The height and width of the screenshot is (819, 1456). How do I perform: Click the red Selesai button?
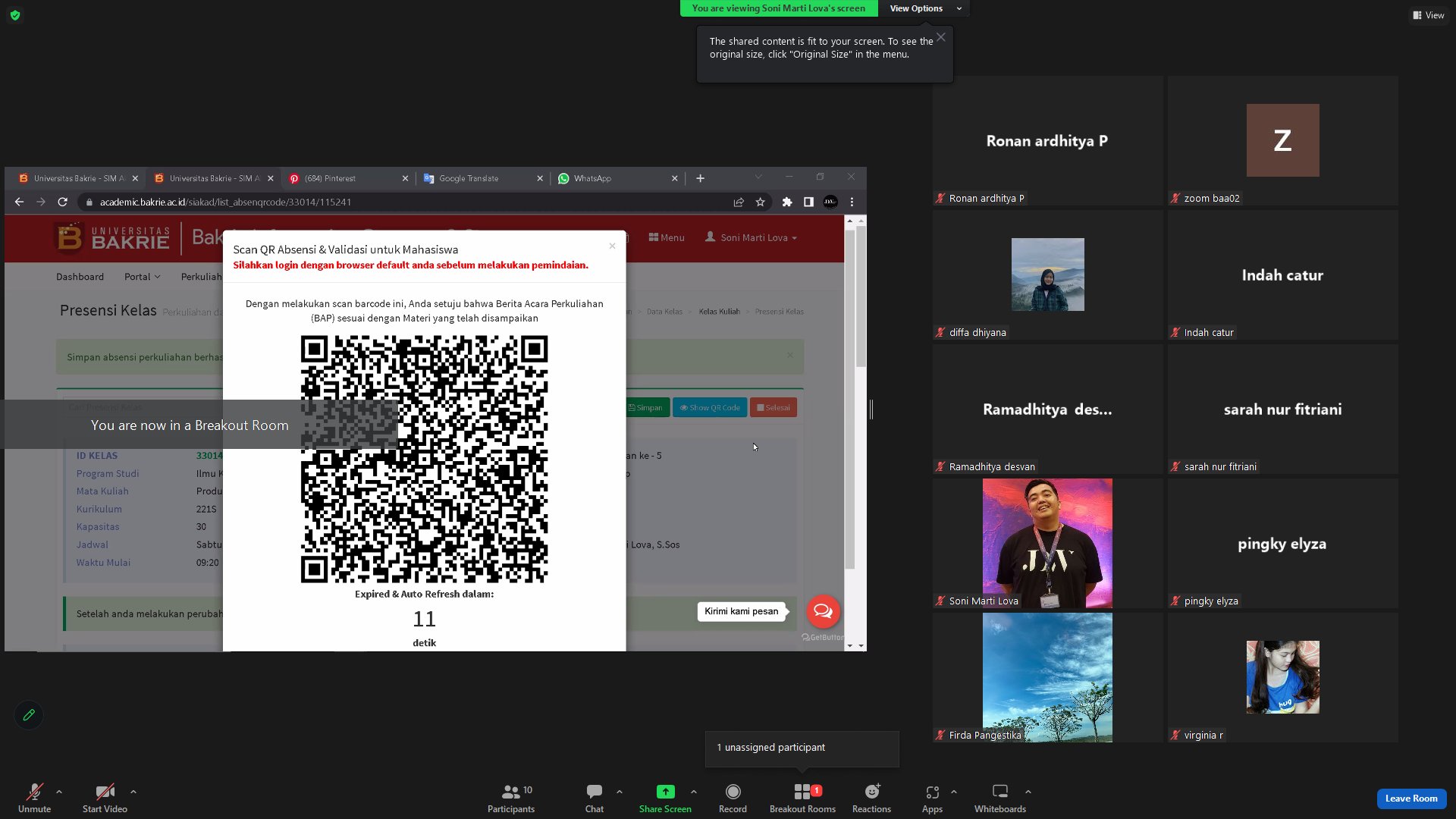(x=773, y=408)
